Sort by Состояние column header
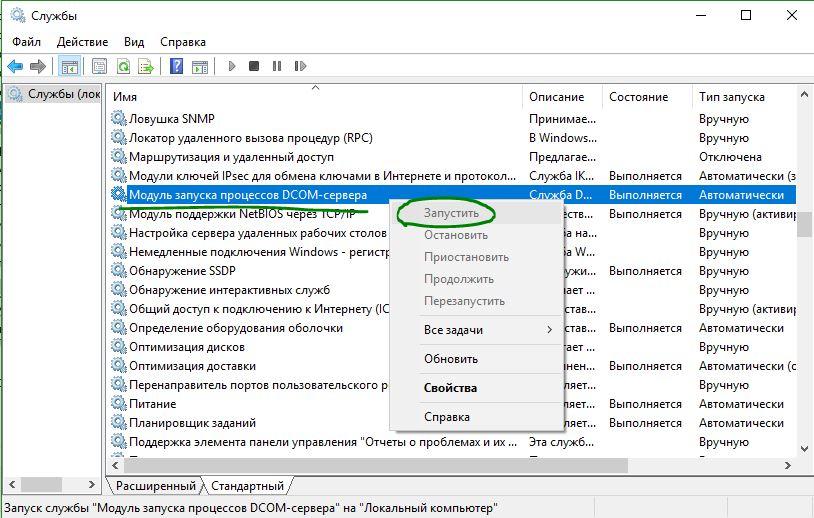The width and height of the screenshot is (814, 518). pos(647,97)
